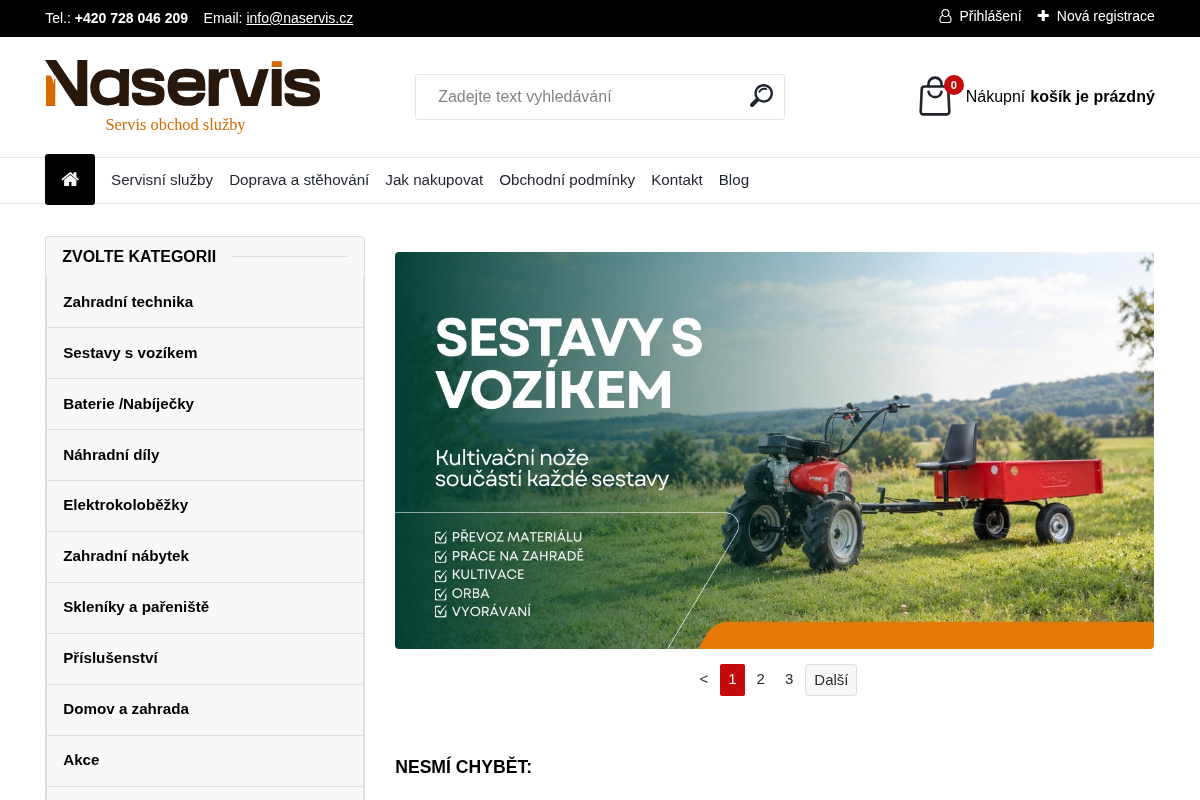Select Elektrokoloběžky category

(x=205, y=506)
